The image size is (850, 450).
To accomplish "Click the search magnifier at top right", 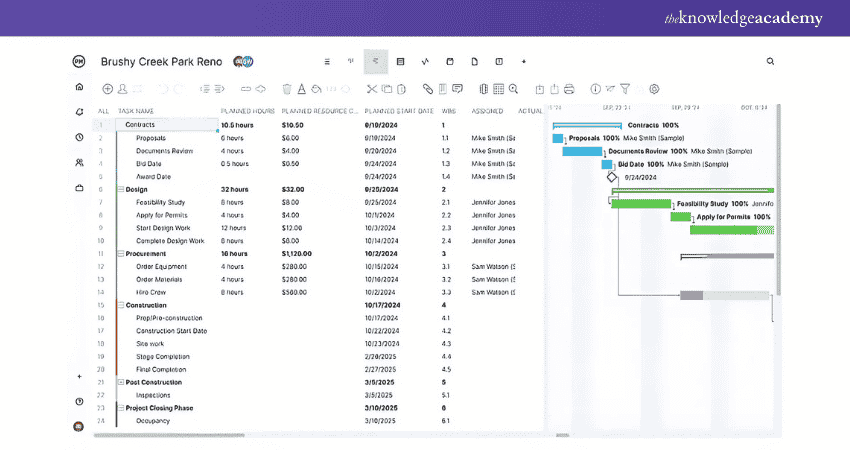I will tap(770, 61).
